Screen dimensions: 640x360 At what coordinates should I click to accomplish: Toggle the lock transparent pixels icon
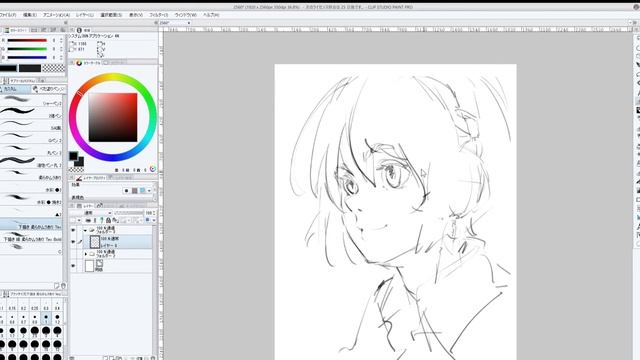[x=116, y=220]
